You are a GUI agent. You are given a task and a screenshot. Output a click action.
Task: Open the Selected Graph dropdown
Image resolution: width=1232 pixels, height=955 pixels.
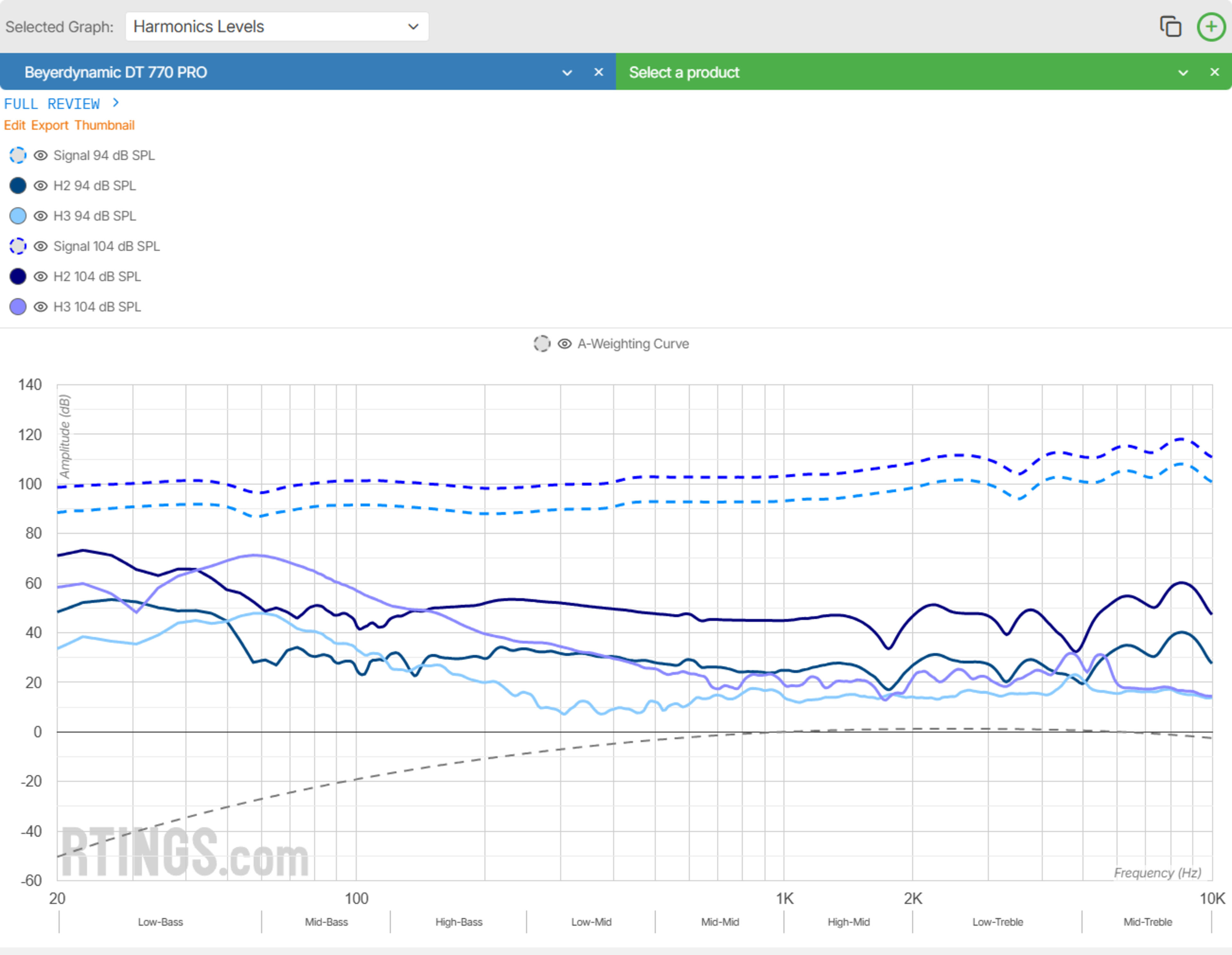click(x=277, y=27)
